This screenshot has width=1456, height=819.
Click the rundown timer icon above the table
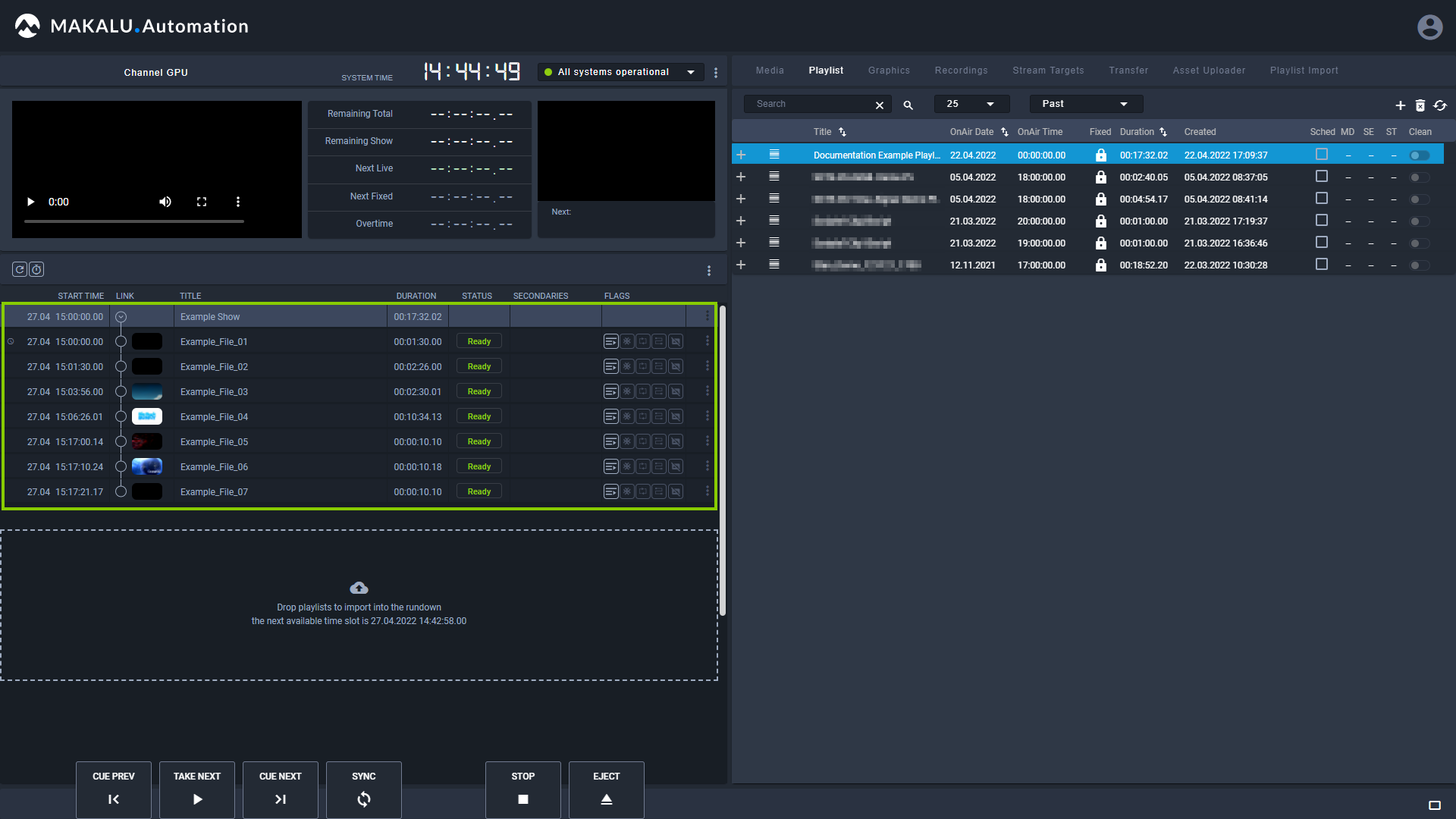tap(36, 269)
